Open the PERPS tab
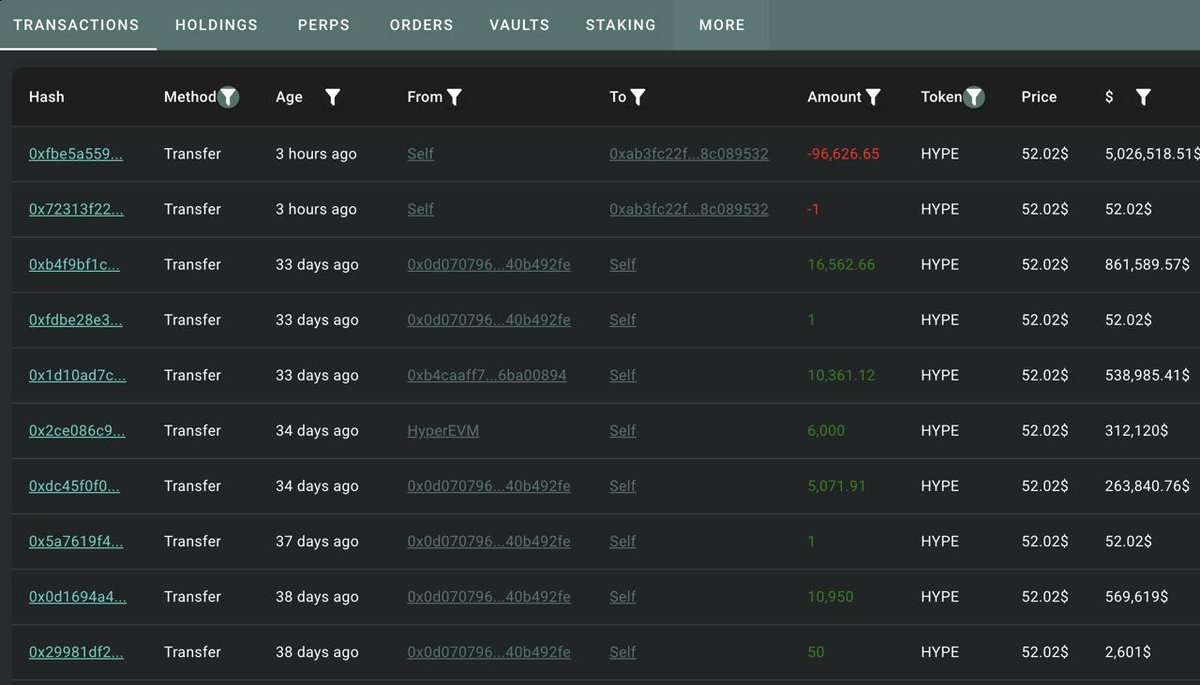This screenshot has height=685, width=1200. (323, 25)
